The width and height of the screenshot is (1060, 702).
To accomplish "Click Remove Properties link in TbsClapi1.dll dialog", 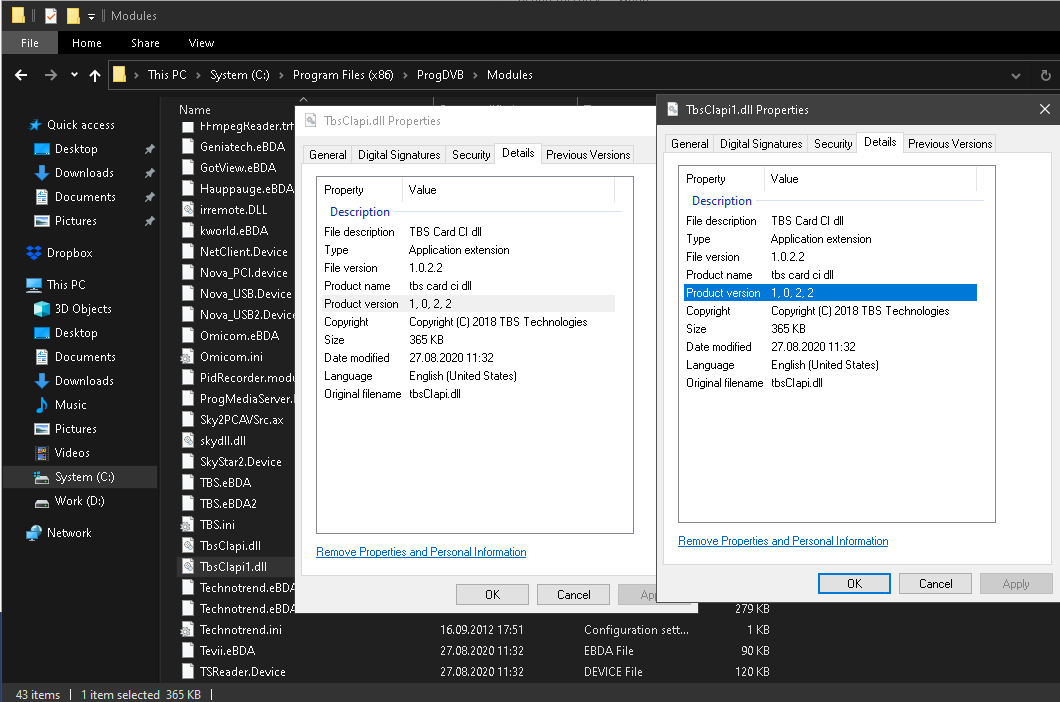I will [x=783, y=541].
